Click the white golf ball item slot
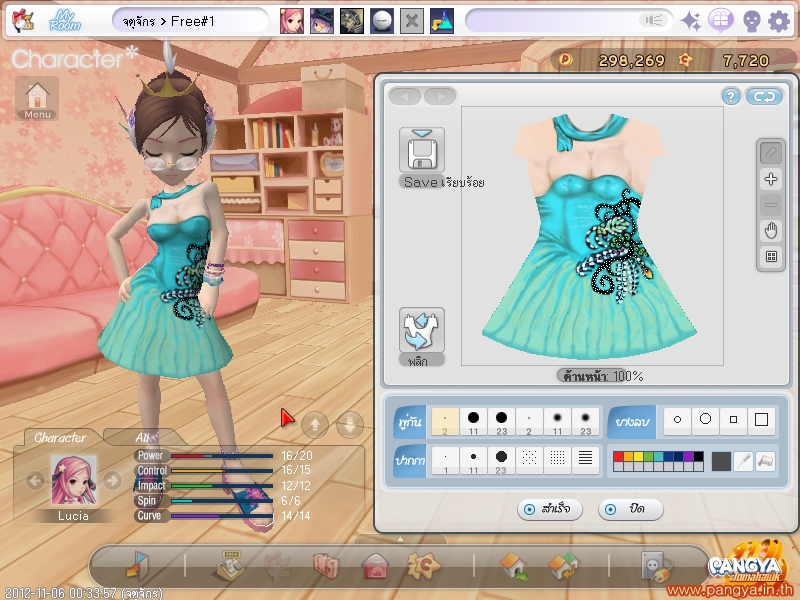 [x=382, y=21]
